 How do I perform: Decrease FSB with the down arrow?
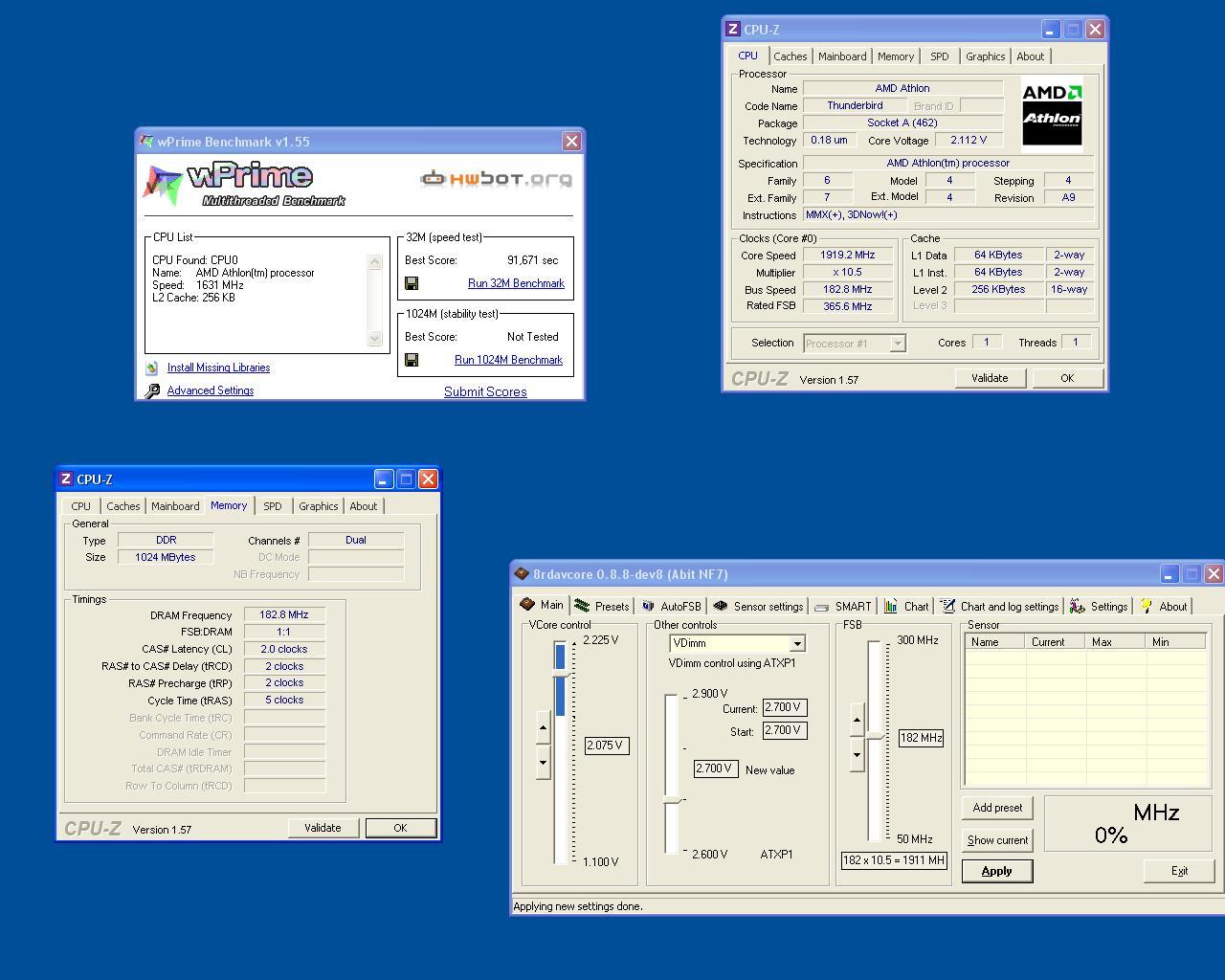point(857,754)
